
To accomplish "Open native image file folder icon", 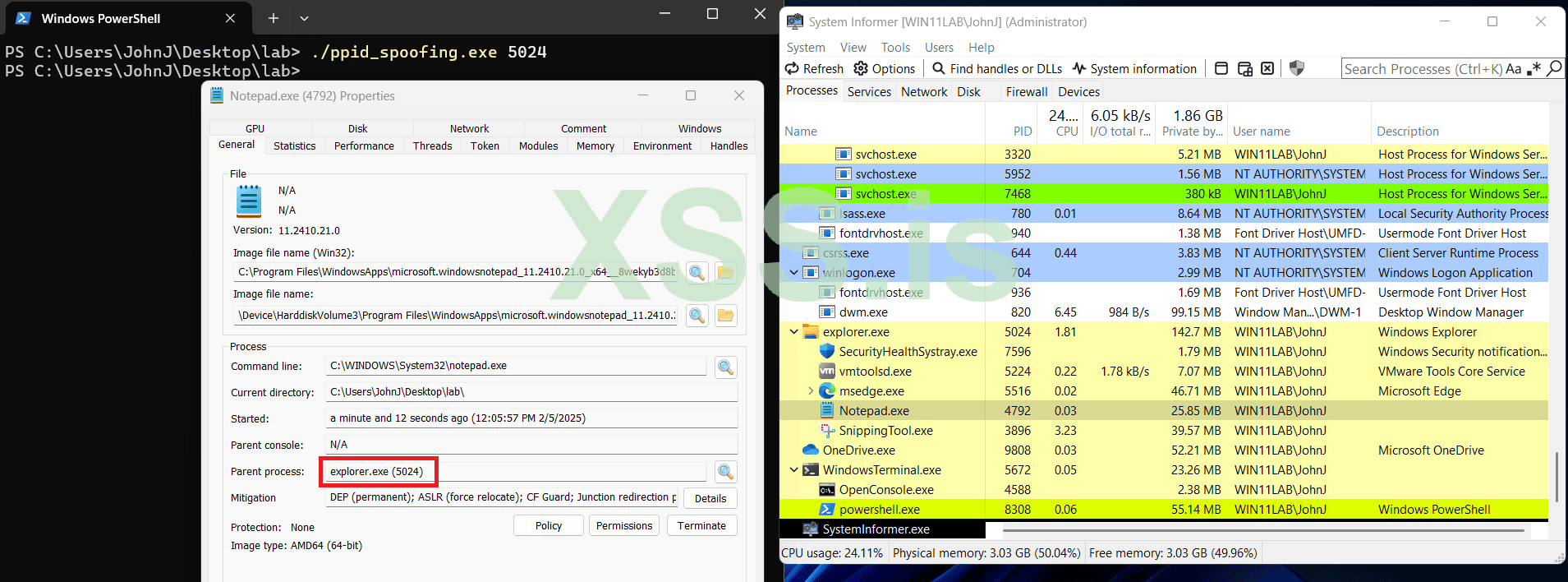I will tap(726, 315).
